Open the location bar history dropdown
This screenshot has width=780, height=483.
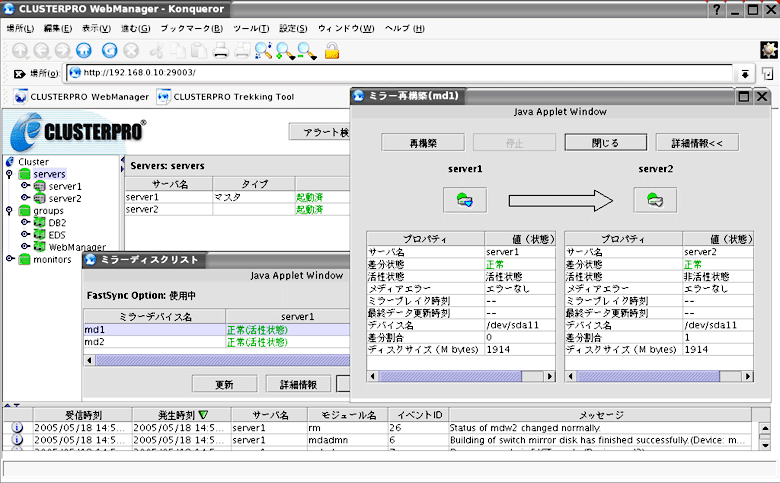(745, 74)
